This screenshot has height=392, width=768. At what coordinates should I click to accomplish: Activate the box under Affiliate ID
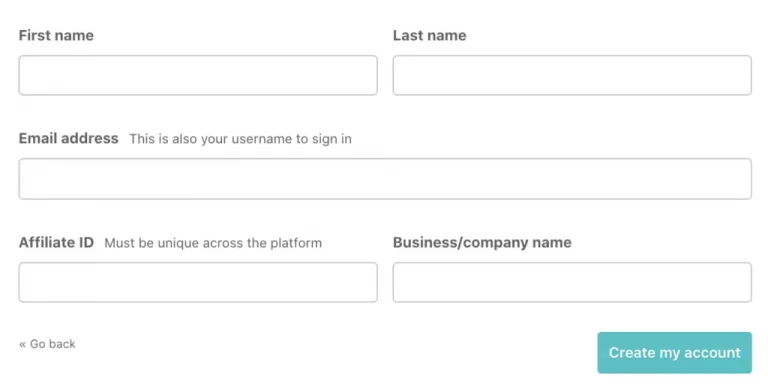pyautogui.click(x=198, y=282)
